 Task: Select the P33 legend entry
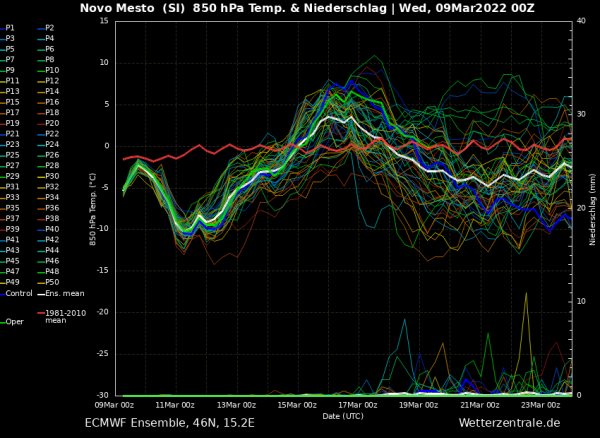(10, 197)
